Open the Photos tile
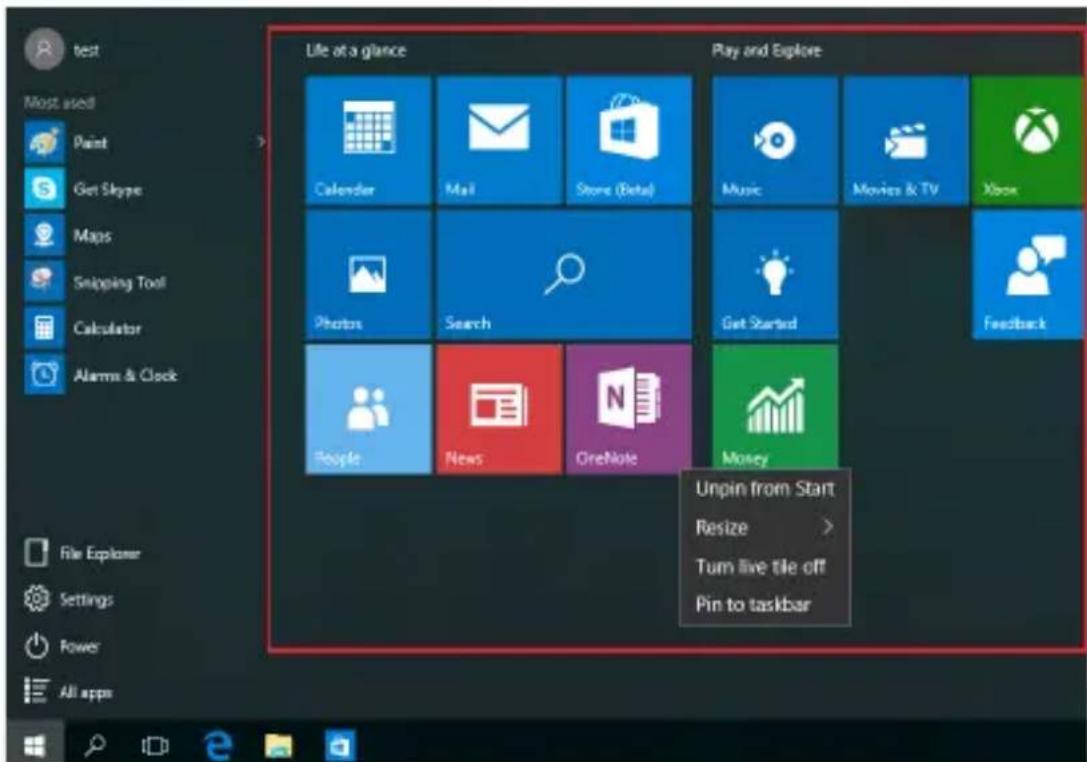The image size is (1087, 762). 368,275
